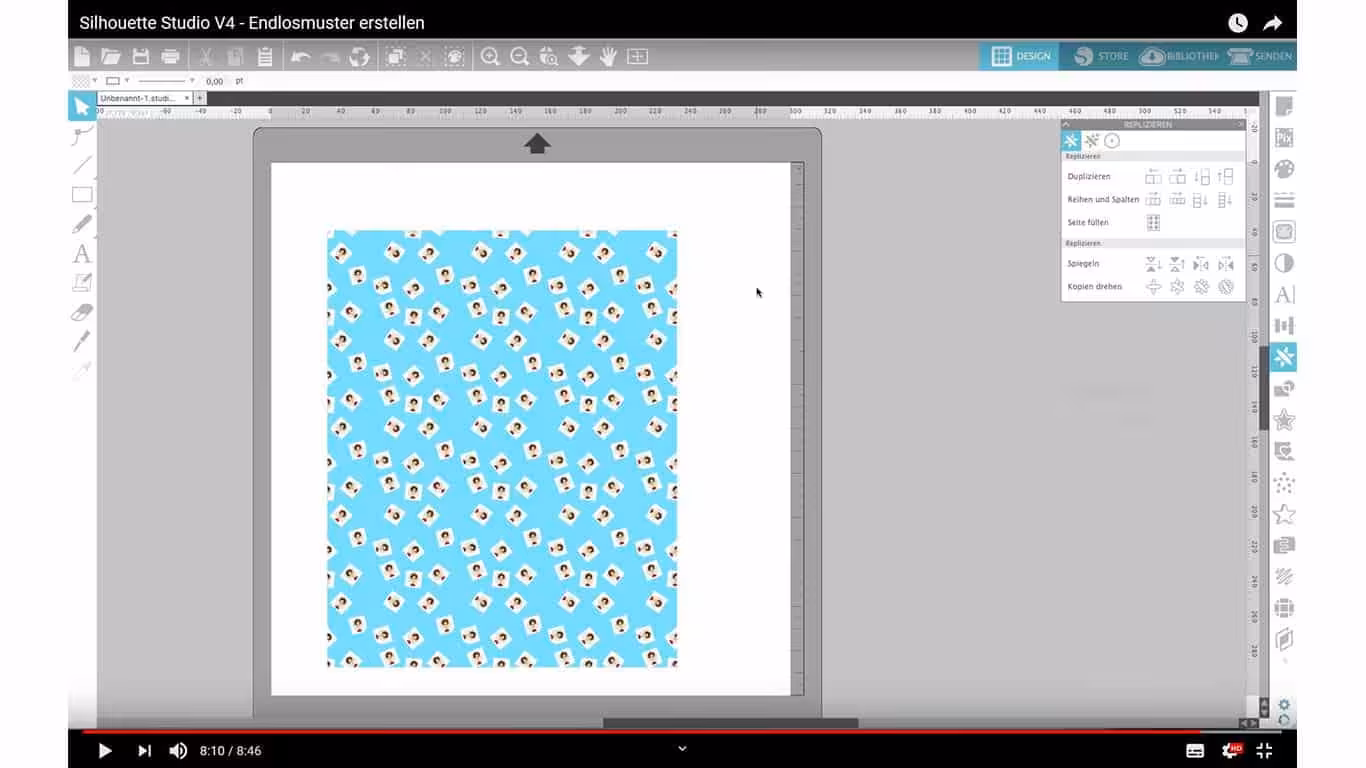Click the Zoom In magnifier icon

pyautogui.click(x=490, y=57)
